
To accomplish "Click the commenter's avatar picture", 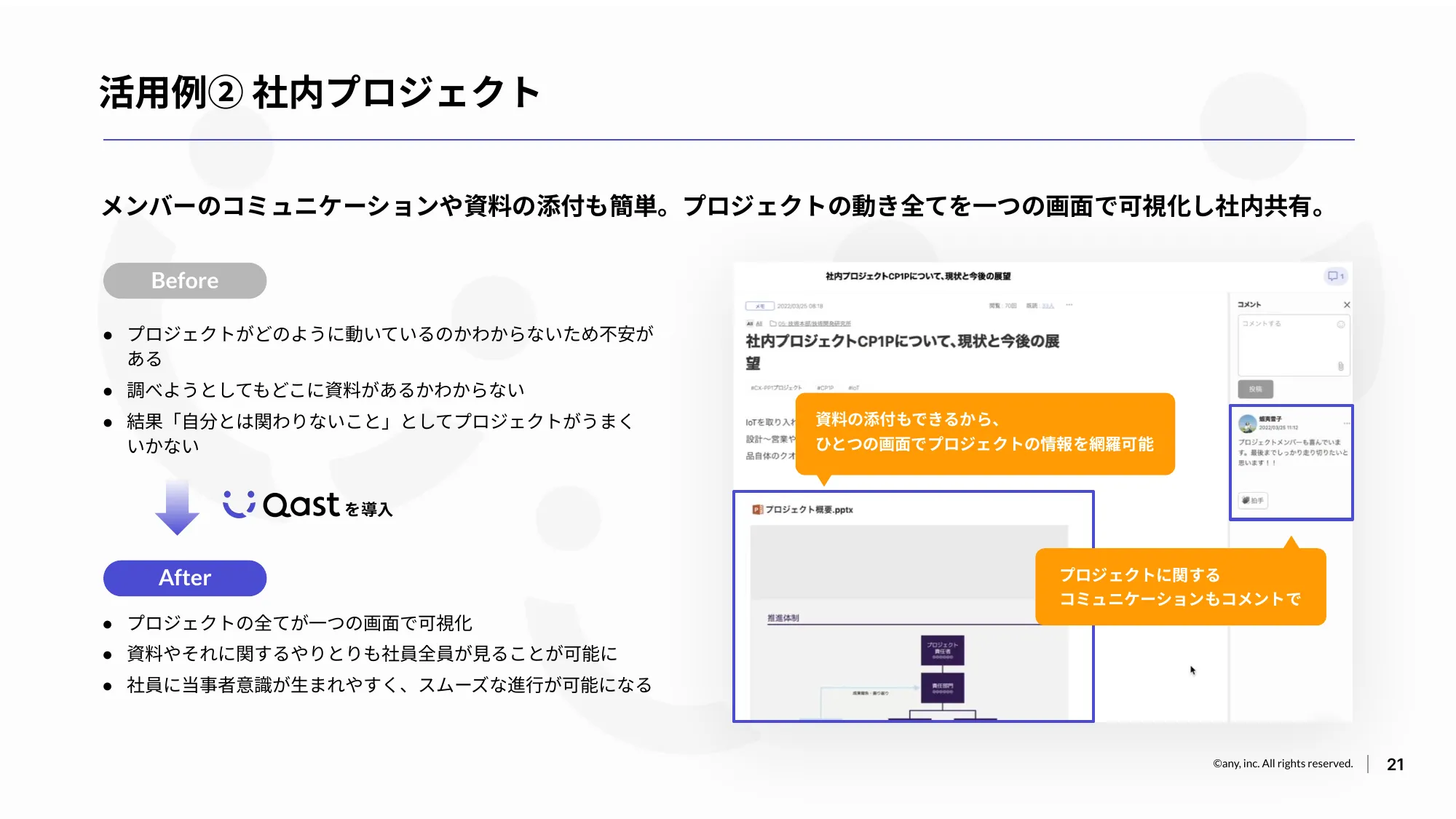I will point(1247,423).
